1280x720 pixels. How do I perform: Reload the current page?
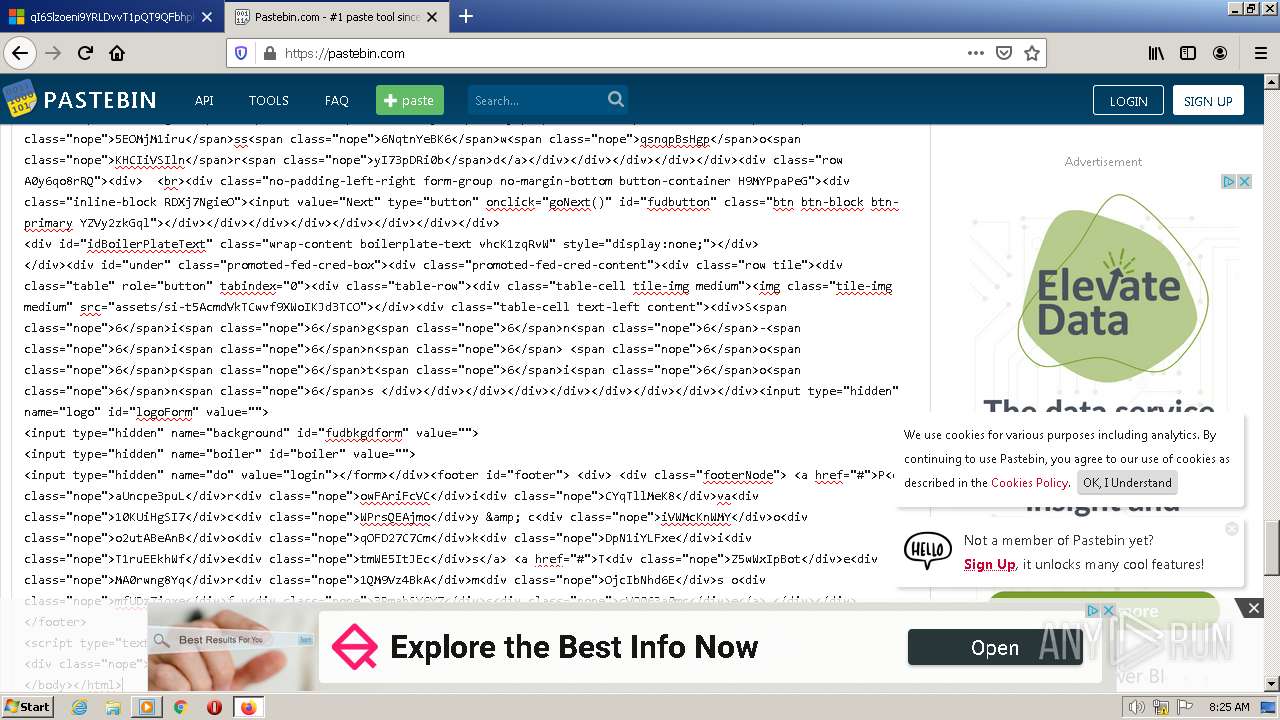(85, 53)
